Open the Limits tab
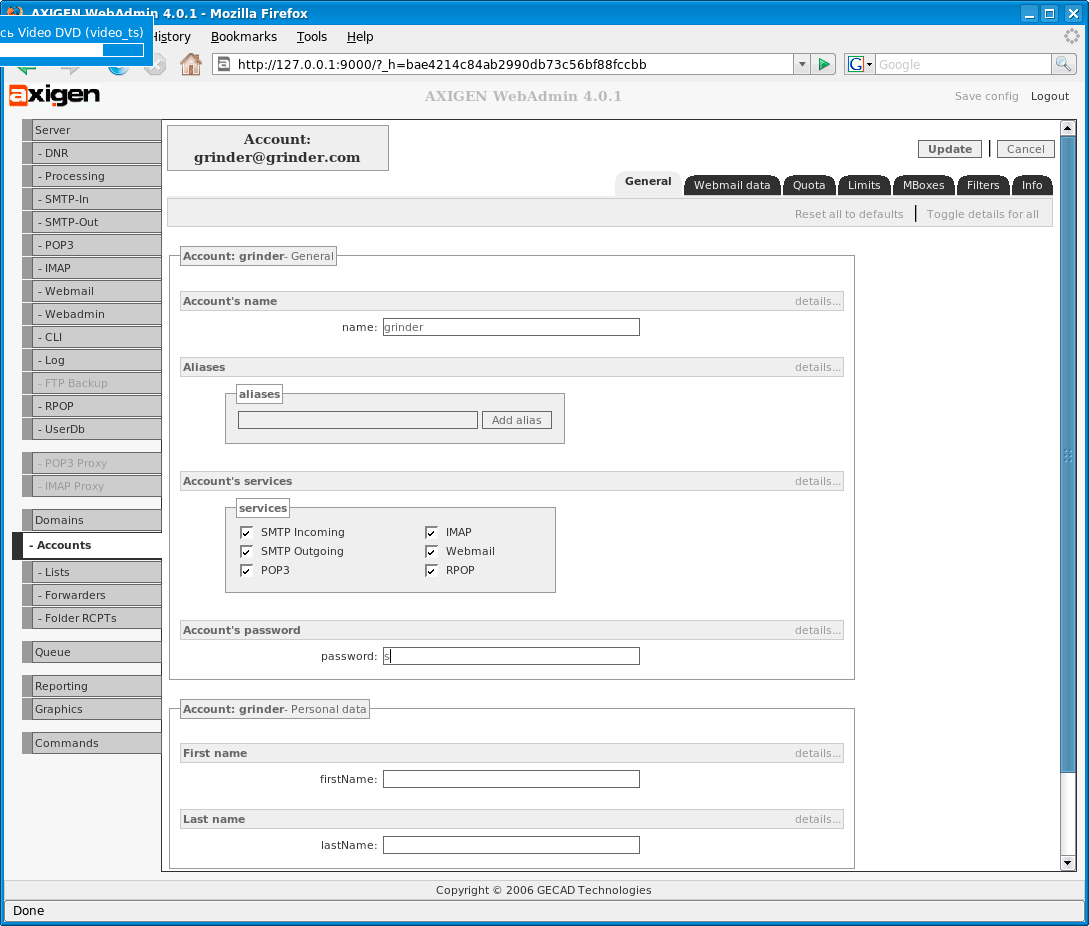1089x926 pixels. tap(864, 185)
